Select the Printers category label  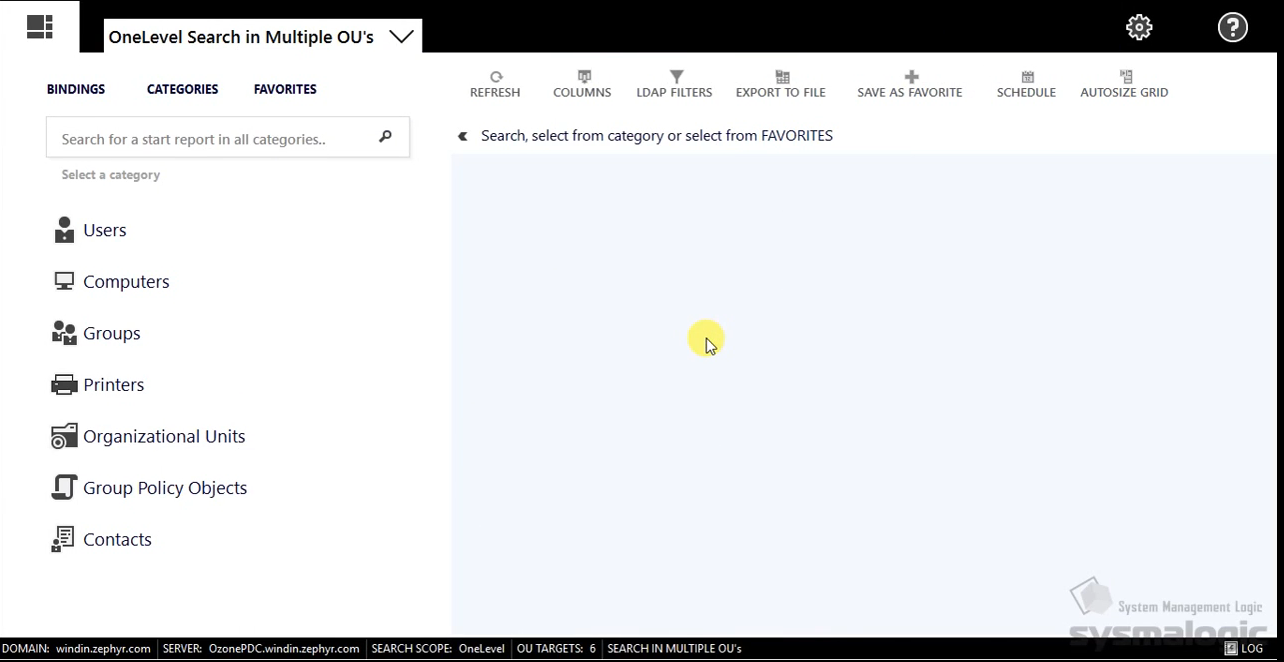114,385
